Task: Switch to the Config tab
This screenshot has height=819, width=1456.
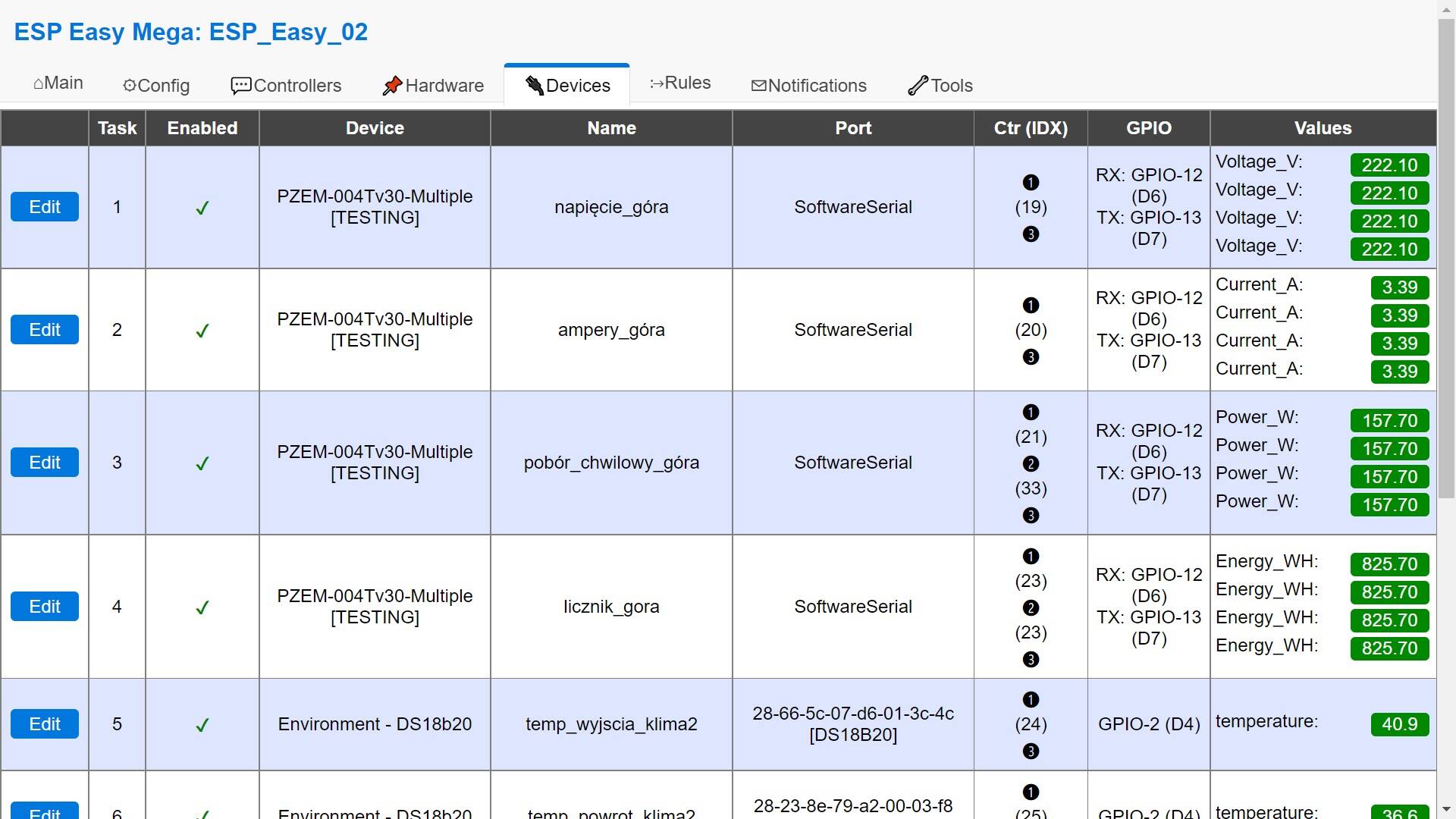Action: 156,86
